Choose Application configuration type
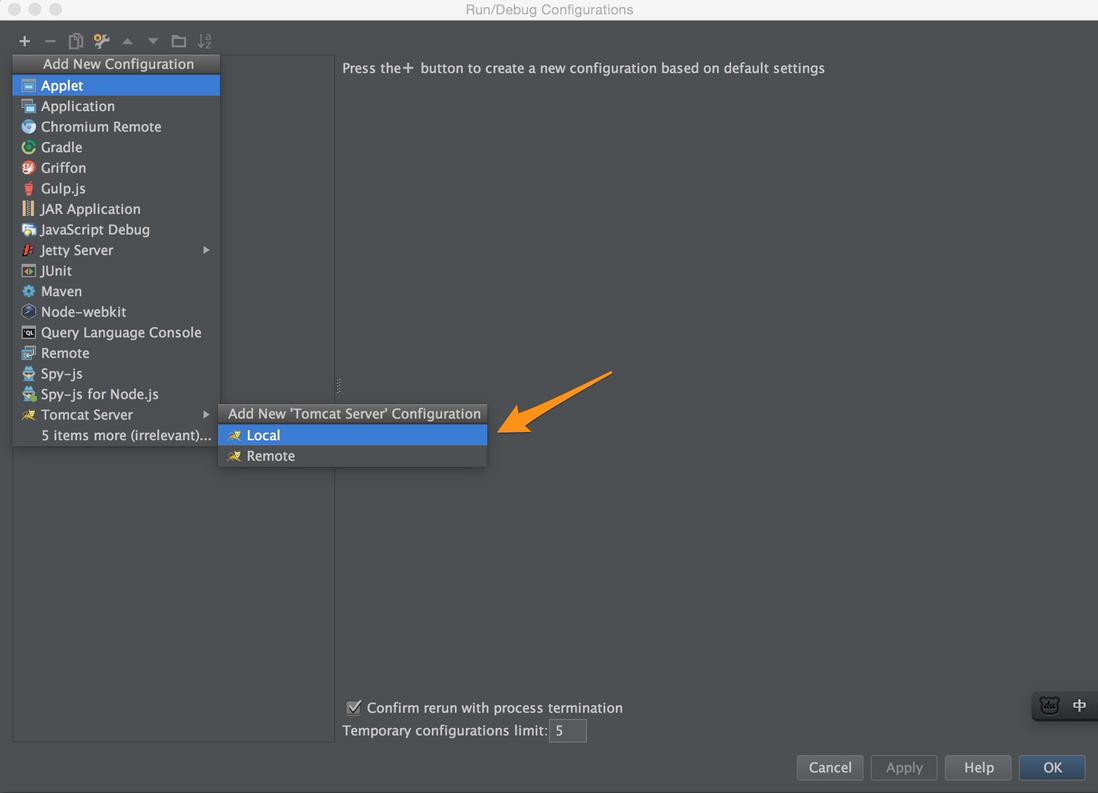Image resolution: width=1098 pixels, height=793 pixels. (x=116, y=106)
